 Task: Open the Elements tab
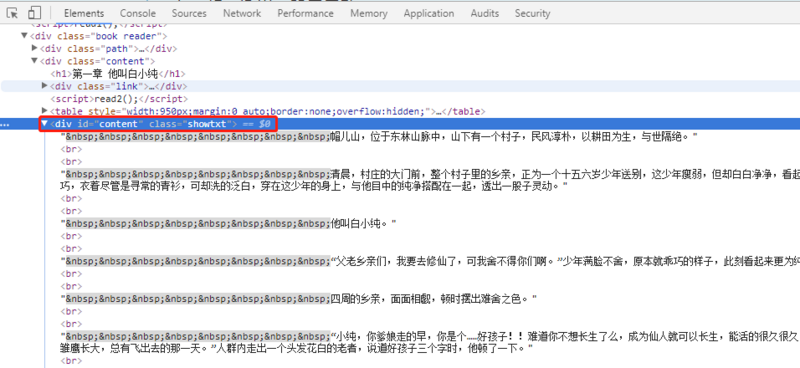[84, 13]
